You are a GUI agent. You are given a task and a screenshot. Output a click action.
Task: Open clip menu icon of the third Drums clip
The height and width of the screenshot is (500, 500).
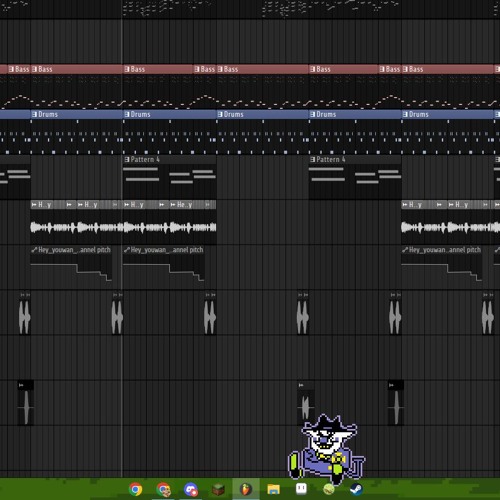pos(220,114)
